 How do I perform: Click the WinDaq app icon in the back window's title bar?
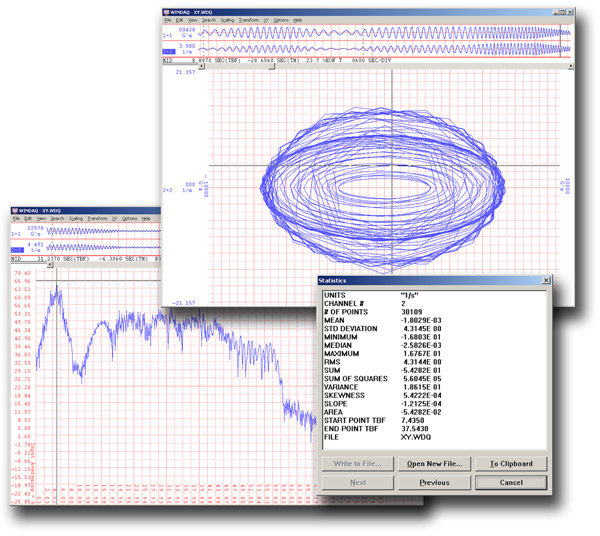point(15,211)
